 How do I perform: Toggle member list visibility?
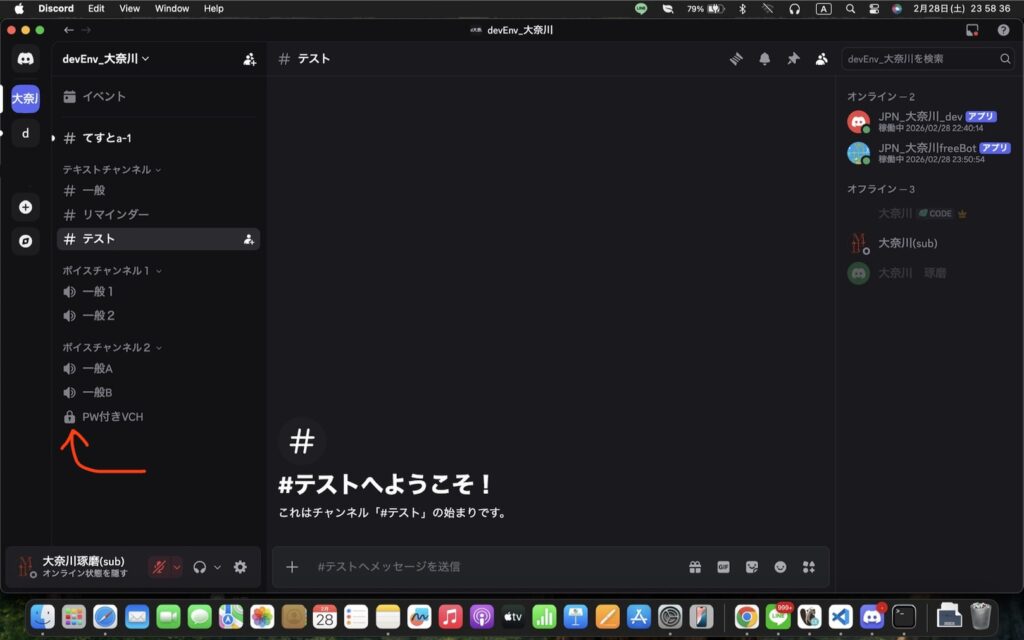click(821, 59)
